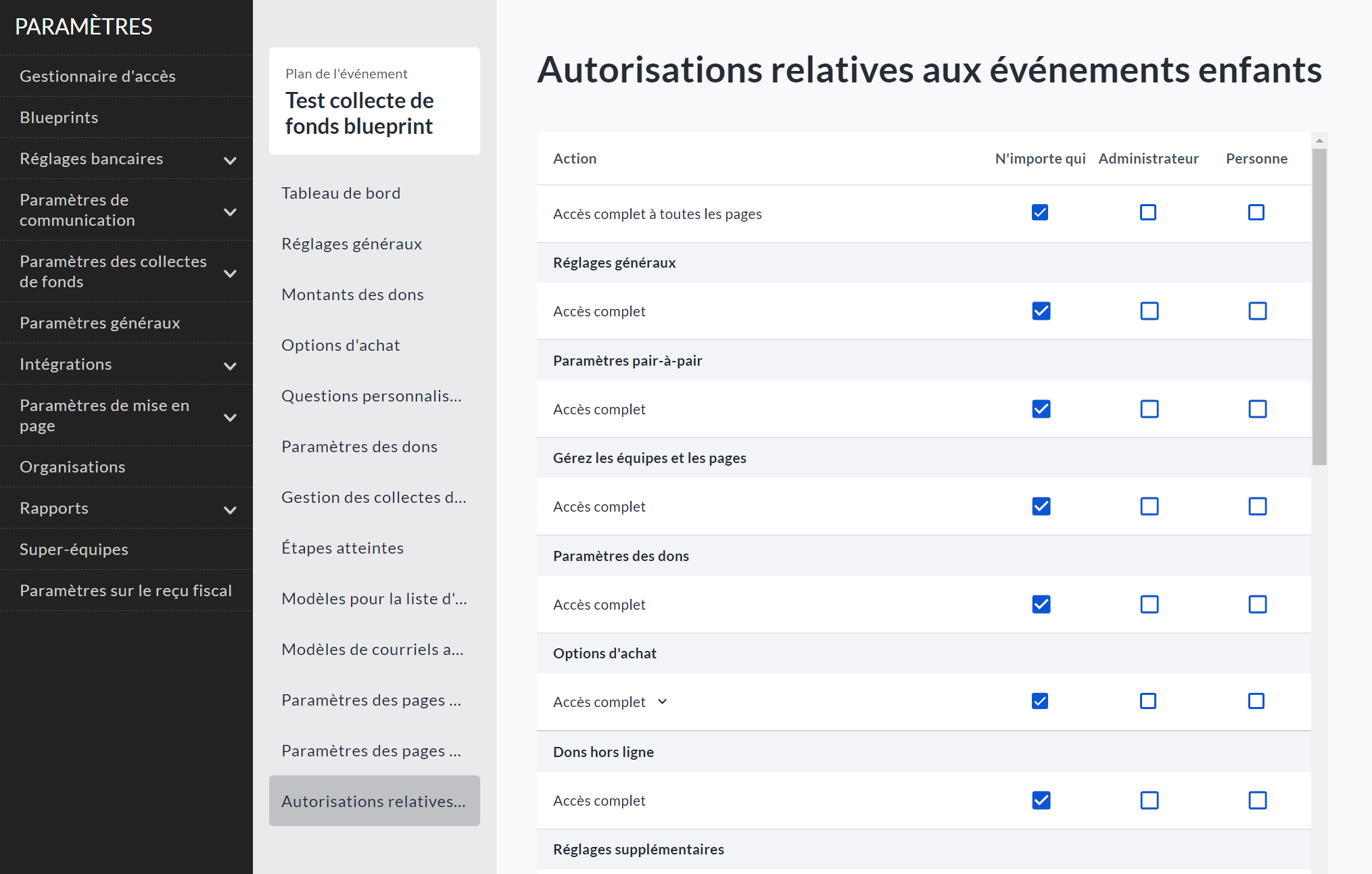The height and width of the screenshot is (874, 1372).
Task: Click the scrollbar up arrow in the permissions table
Action: coord(1319,141)
